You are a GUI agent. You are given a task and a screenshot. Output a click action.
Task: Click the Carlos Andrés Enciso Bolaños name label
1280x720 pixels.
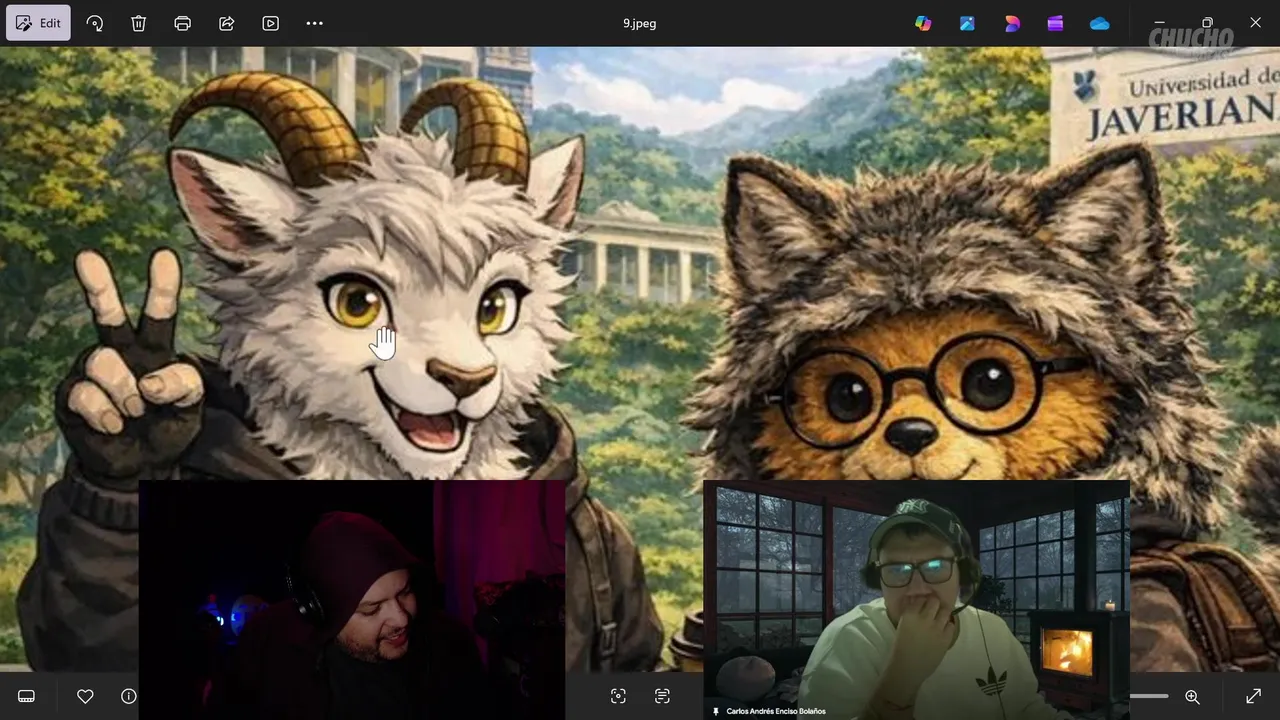tap(776, 711)
